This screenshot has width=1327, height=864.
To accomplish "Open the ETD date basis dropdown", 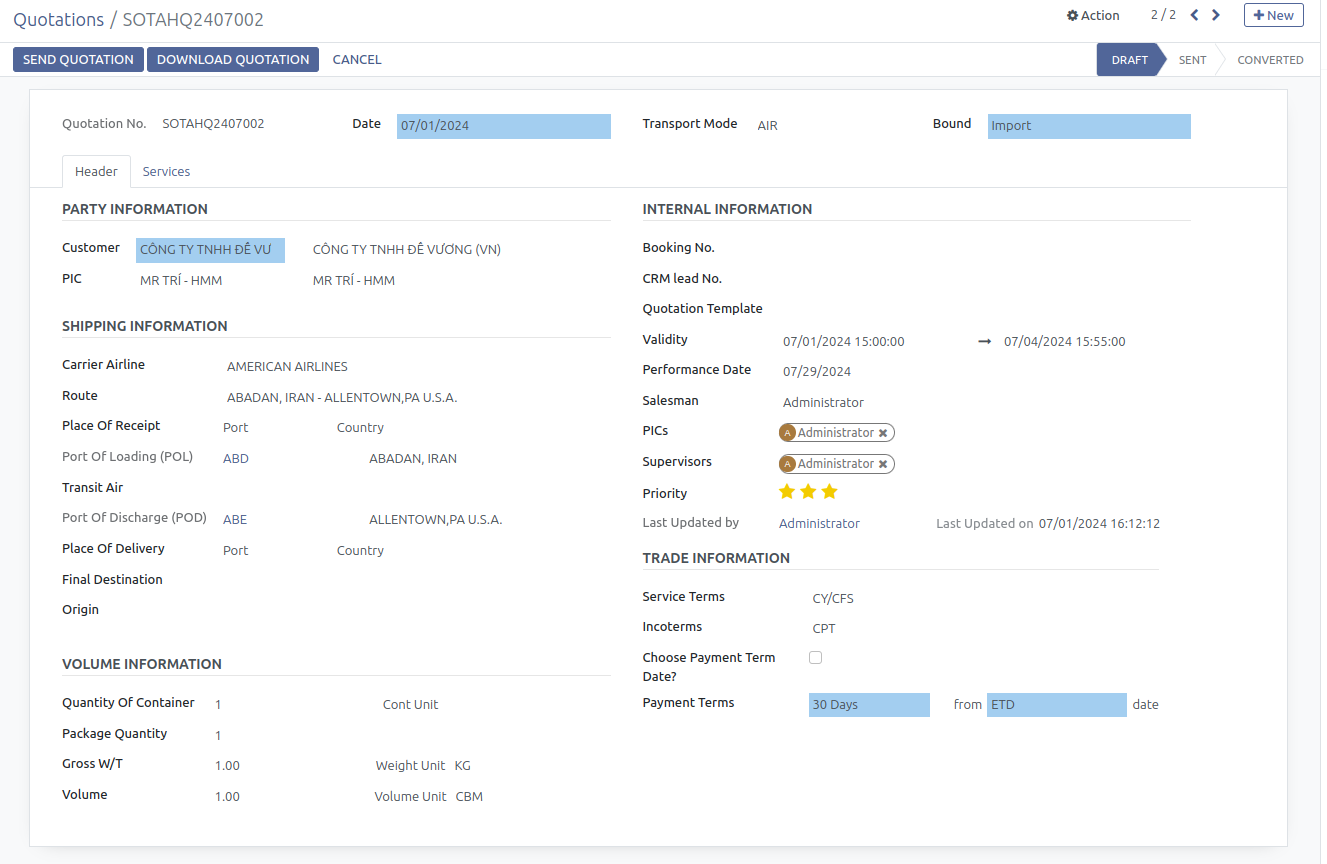I will [x=1055, y=705].
